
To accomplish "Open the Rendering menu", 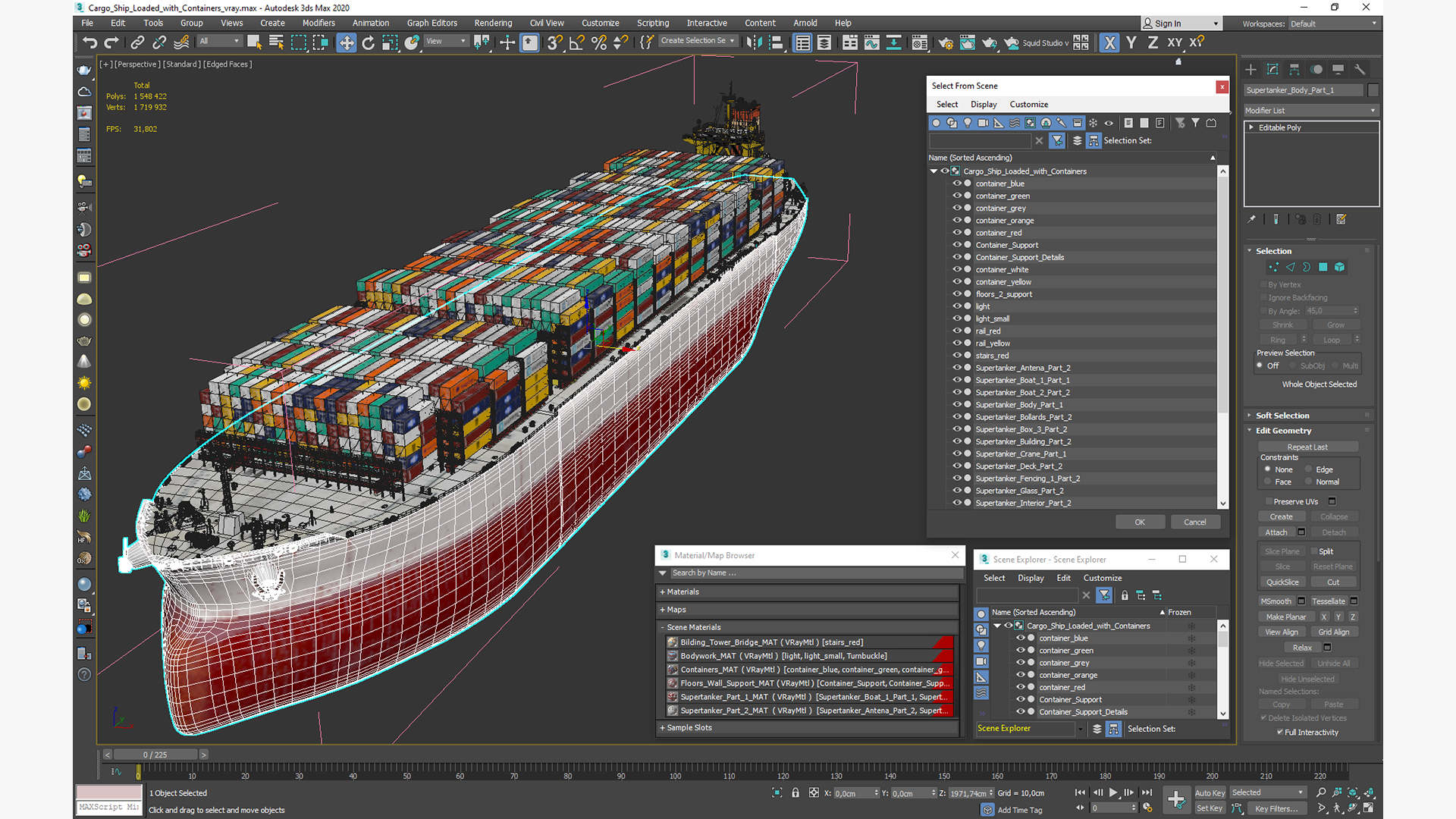I will (493, 23).
